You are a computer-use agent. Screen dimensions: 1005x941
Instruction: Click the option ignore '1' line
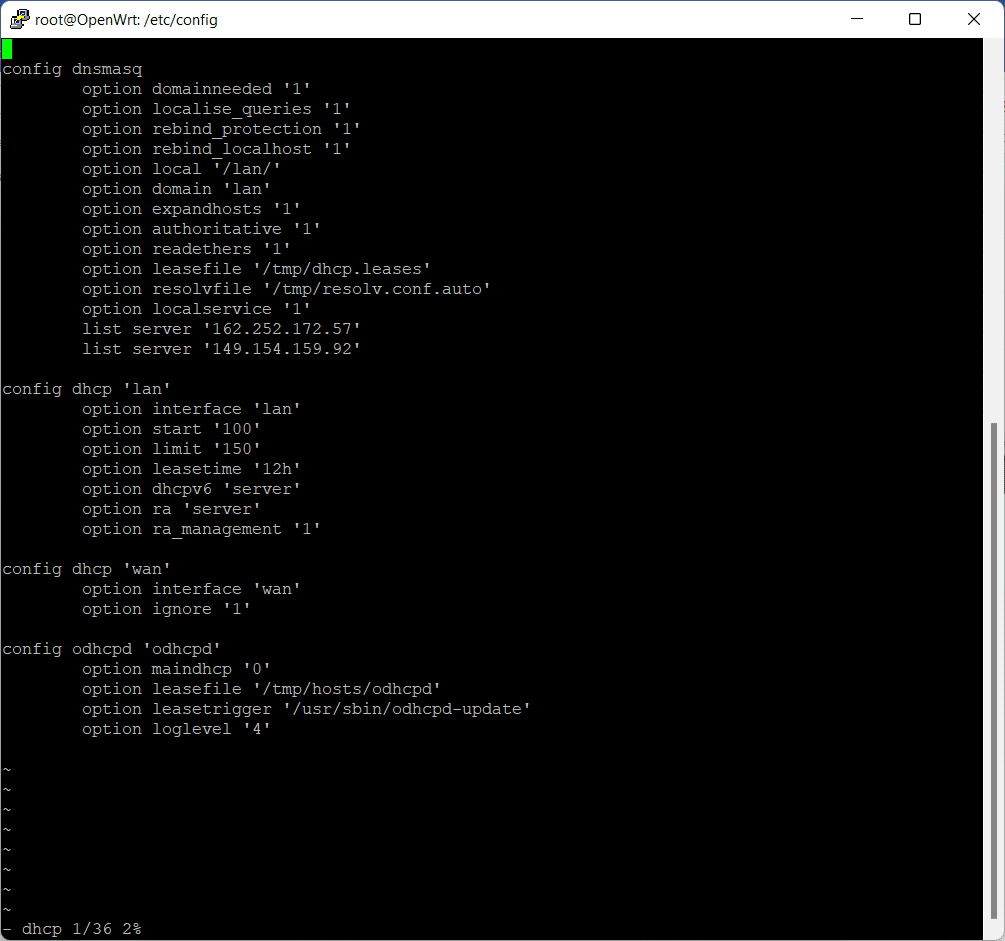166,609
